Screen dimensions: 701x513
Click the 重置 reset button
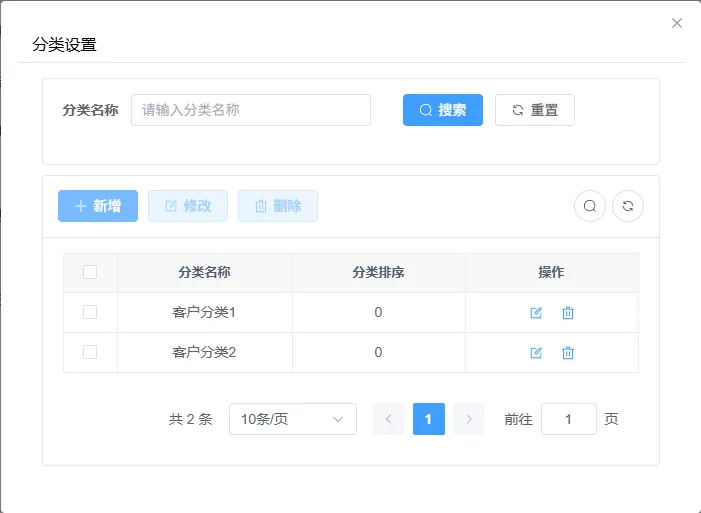tap(535, 110)
